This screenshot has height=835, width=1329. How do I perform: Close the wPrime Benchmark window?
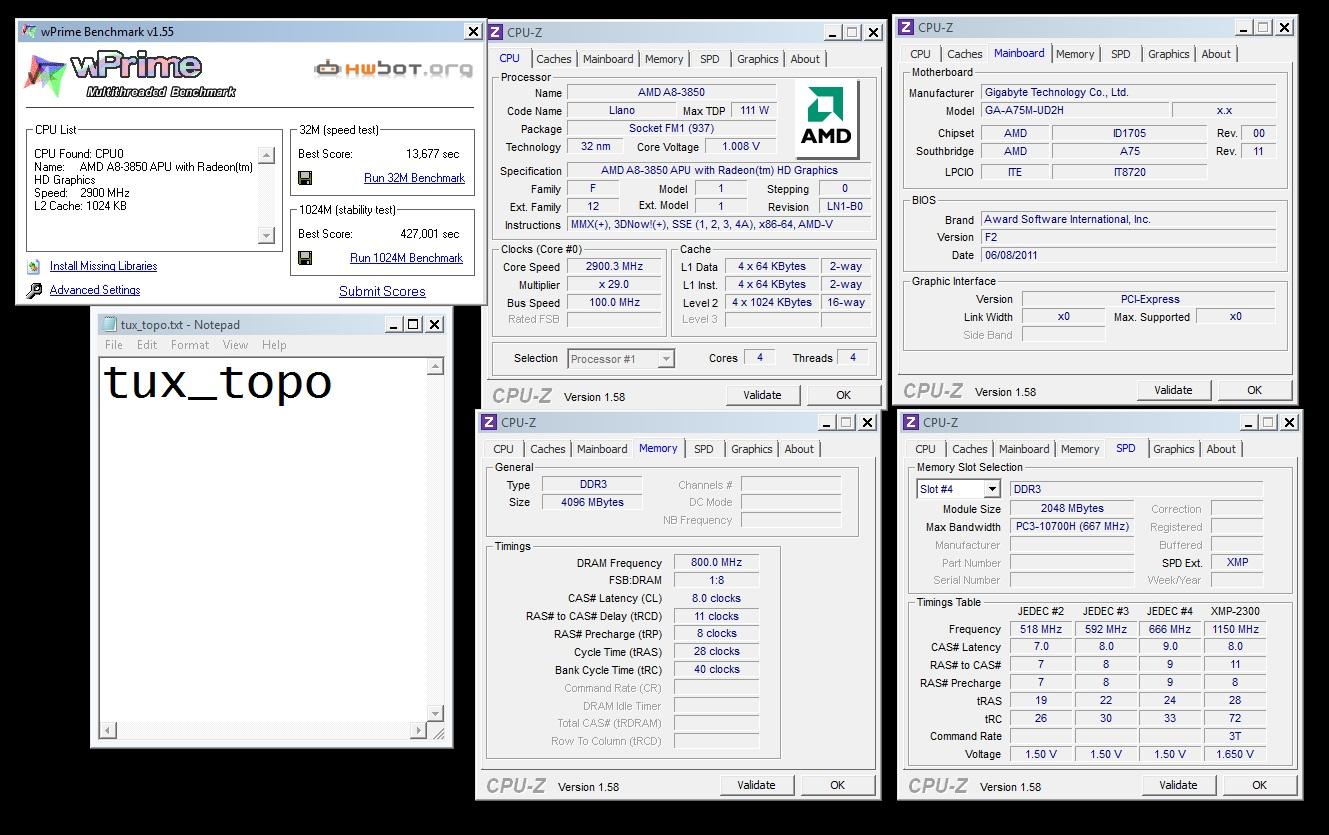473,32
